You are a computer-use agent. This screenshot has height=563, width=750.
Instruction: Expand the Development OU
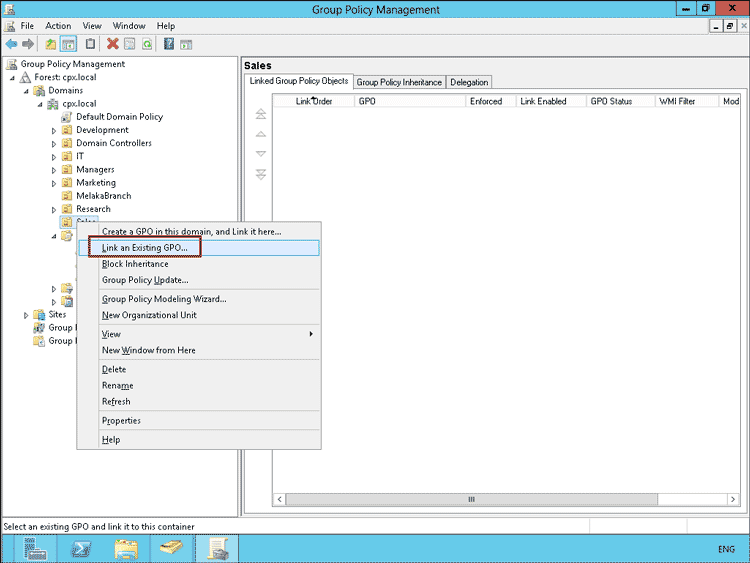(x=54, y=131)
